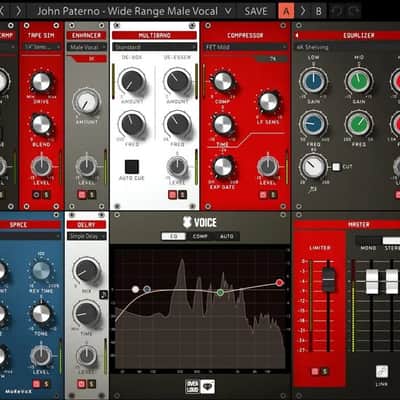The width and height of the screenshot is (400, 400).
Task: Solo the Tape Sim module
Action: pyautogui.click(x=46, y=195)
